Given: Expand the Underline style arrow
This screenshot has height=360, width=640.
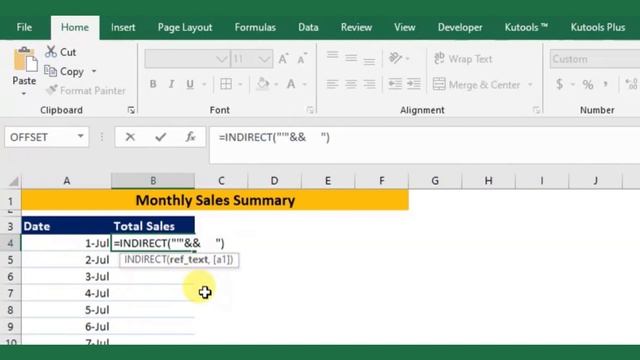Looking at the screenshot, I should coord(204,84).
